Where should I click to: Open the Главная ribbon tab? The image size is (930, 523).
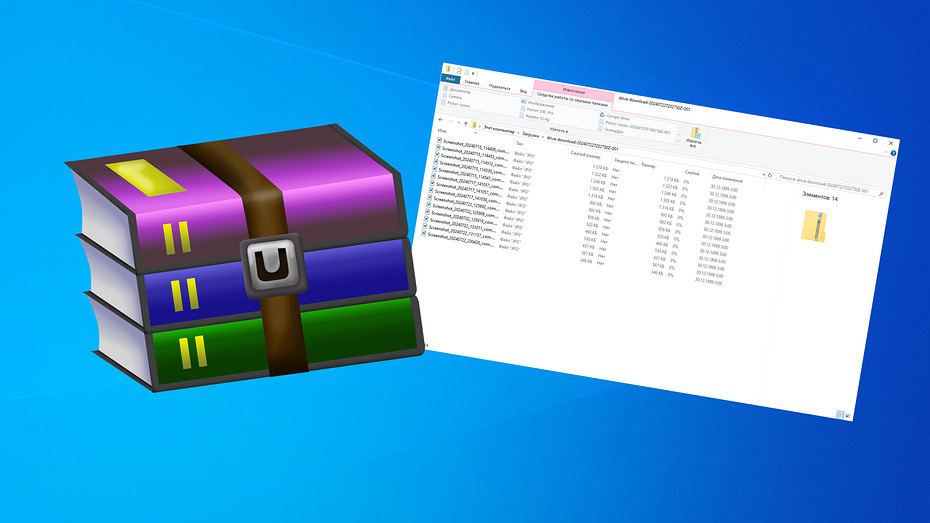tap(472, 82)
